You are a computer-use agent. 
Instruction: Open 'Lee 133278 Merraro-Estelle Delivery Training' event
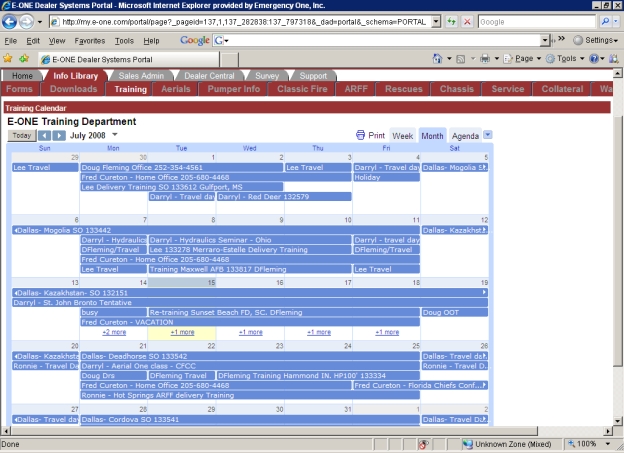pyautogui.click(x=250, y=250)
